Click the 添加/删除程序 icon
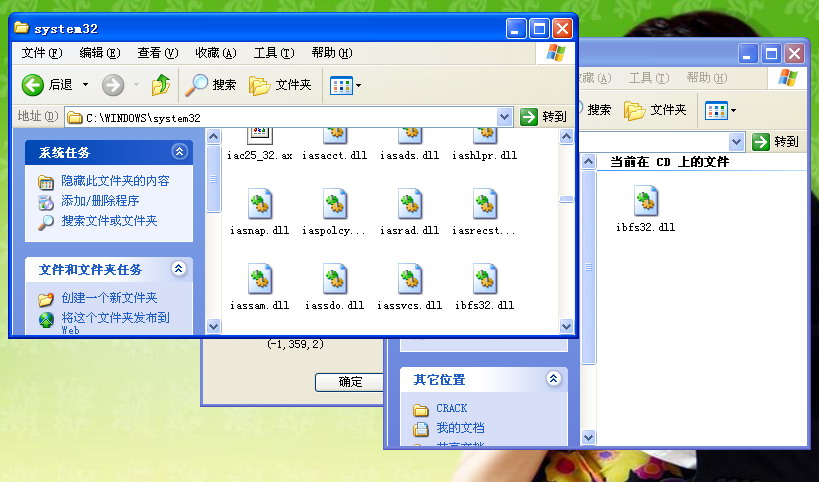The height and width of the screenshot is (482, 819). tap(46, 202)
